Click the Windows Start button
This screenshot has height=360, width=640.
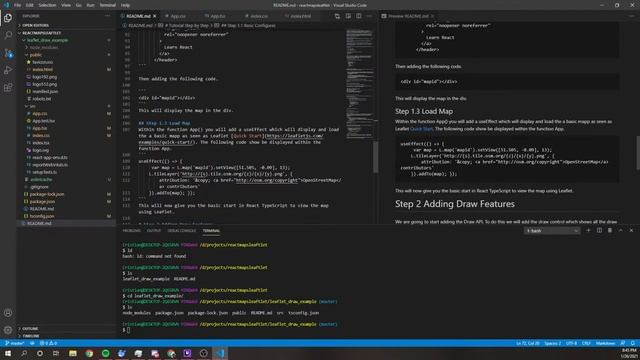[8, 353]
